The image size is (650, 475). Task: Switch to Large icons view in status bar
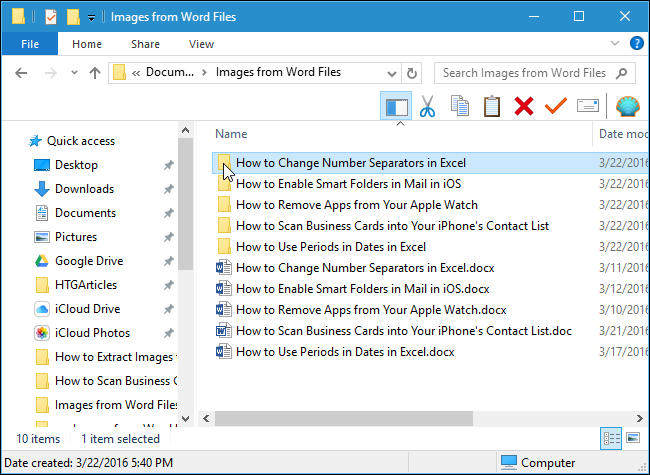coord(632,438)
